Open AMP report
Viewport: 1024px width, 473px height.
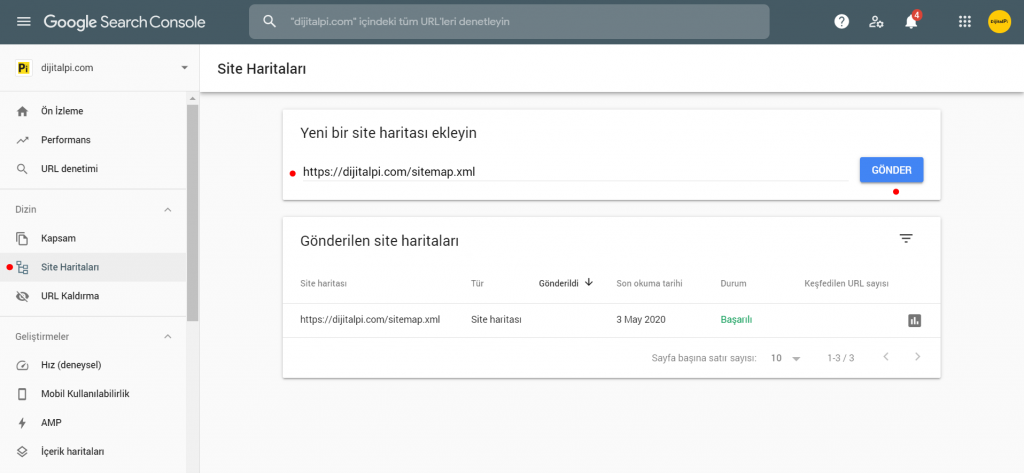[51, 423]
